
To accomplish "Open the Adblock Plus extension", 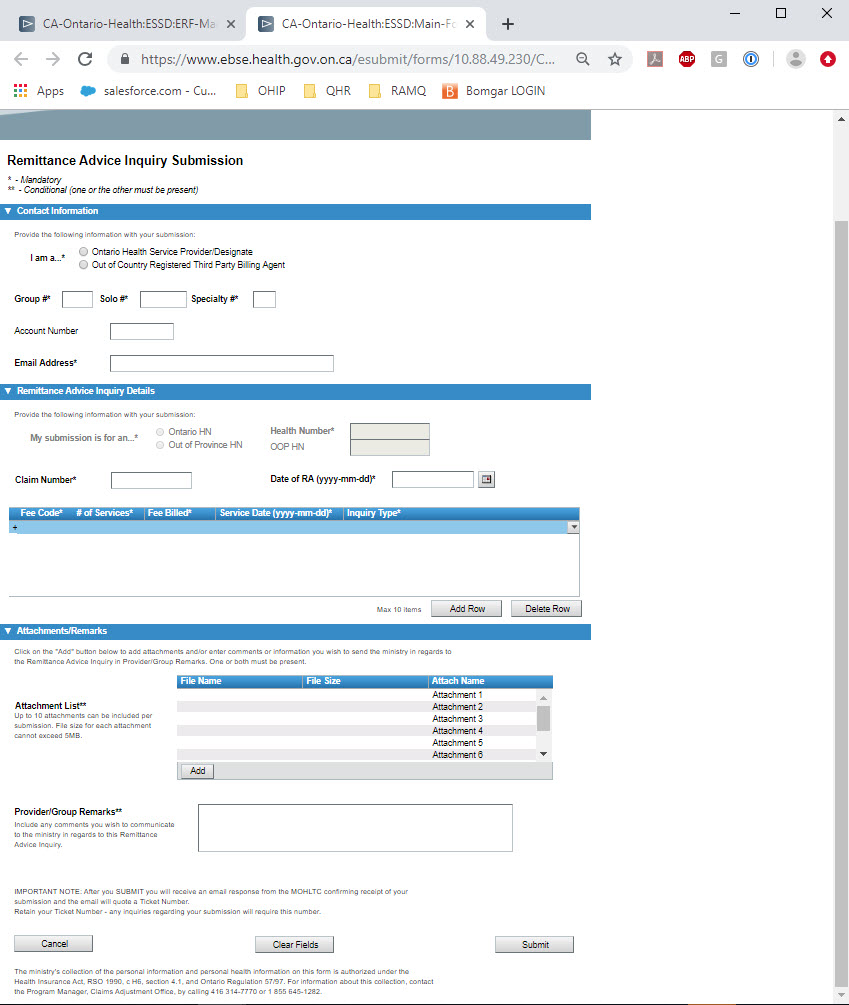I will click(687, 59).
